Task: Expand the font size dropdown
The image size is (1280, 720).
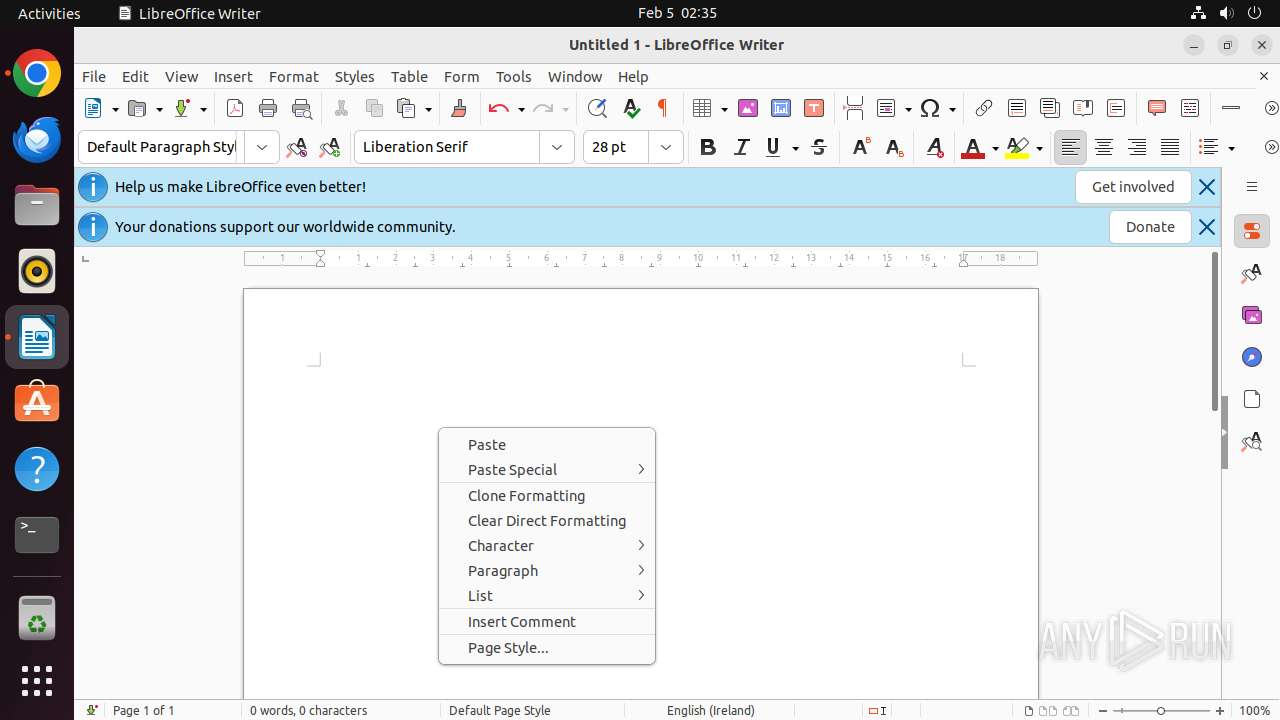Action: [666, 147]
